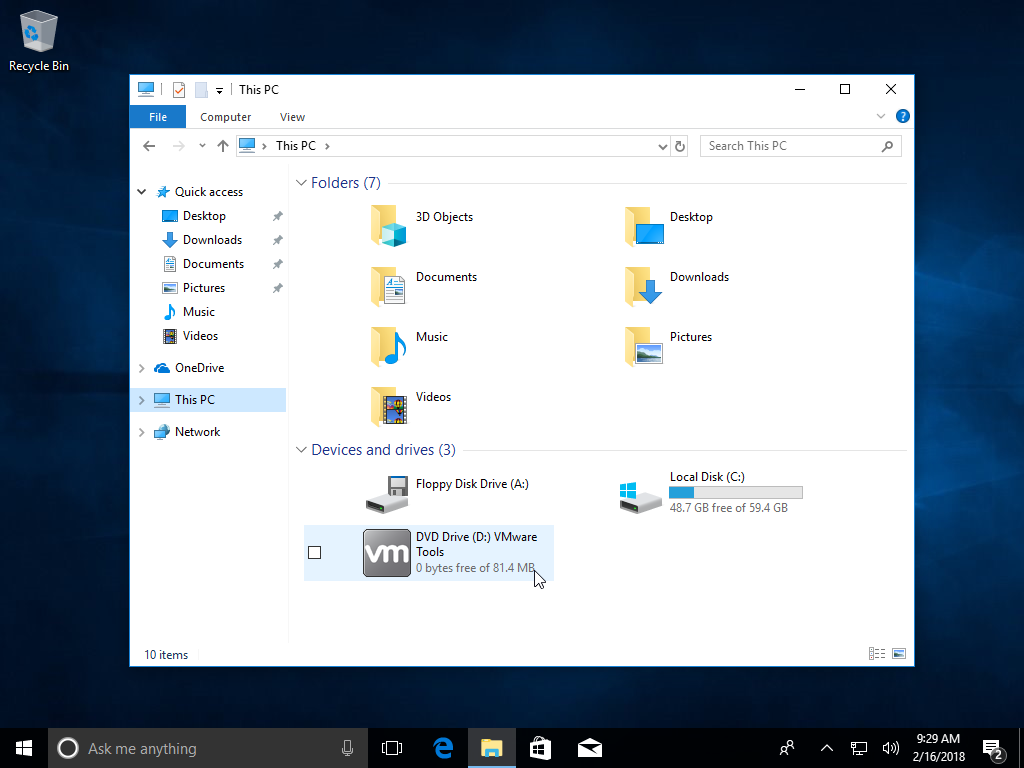Collapse the Devices and drives group
This screenshot has width=1024, height=768.
point(301,450)
